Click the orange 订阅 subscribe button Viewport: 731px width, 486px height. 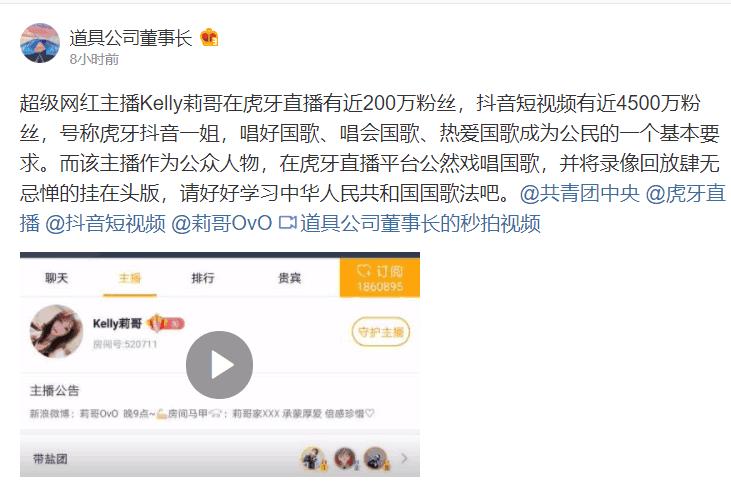tap(379, 278)
